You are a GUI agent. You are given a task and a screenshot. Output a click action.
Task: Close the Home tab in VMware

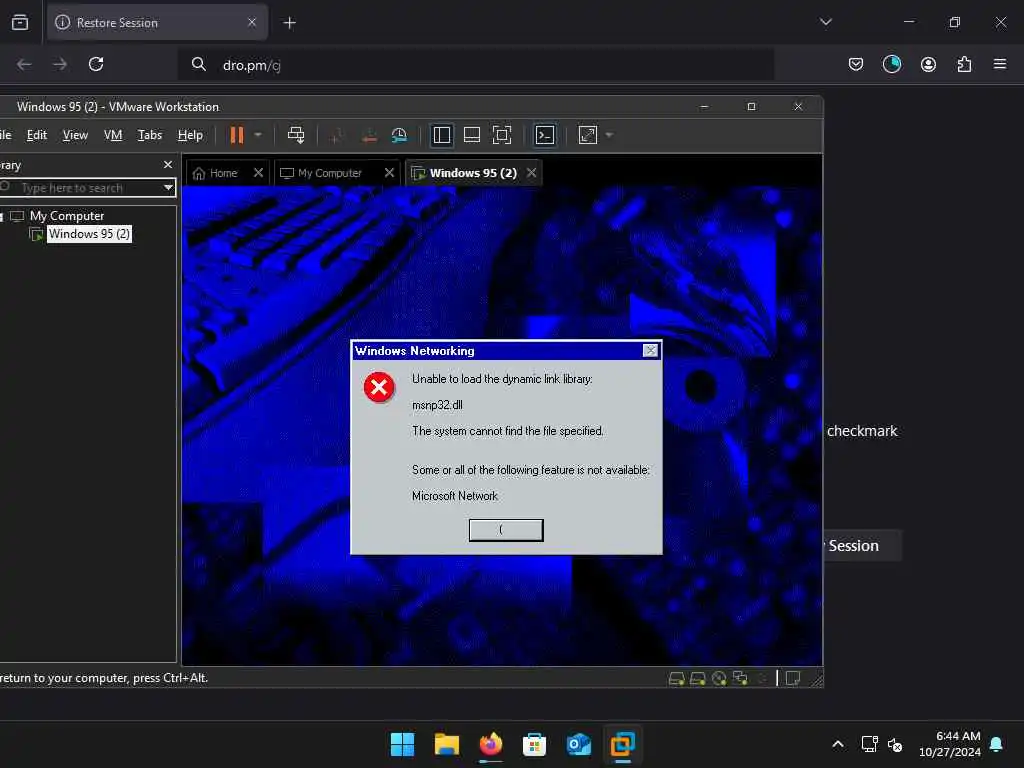tap(259, 173)
